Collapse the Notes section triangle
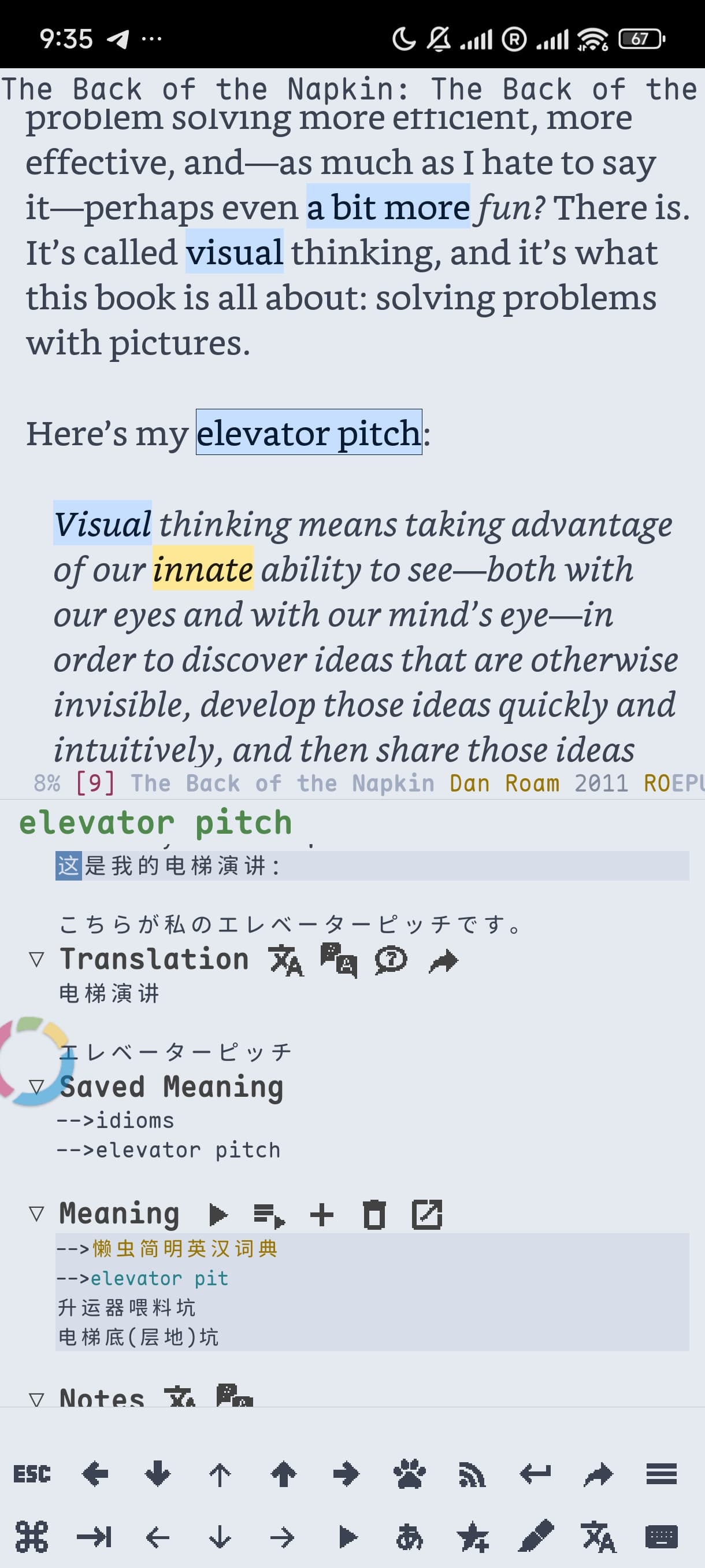705x1568 pixels. [x=36, y=1399]
